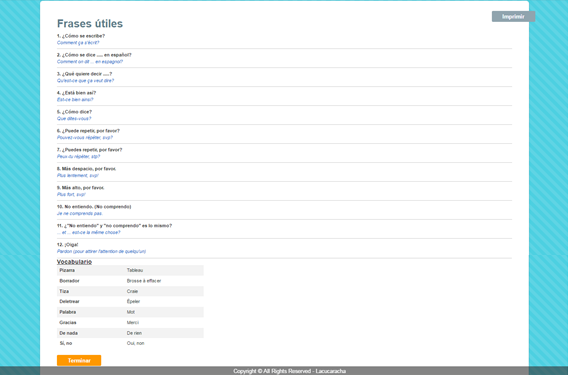The image size is (568, 375).
Task: Click phrase "¿Cómo dice?"
Action: [77, 112]
